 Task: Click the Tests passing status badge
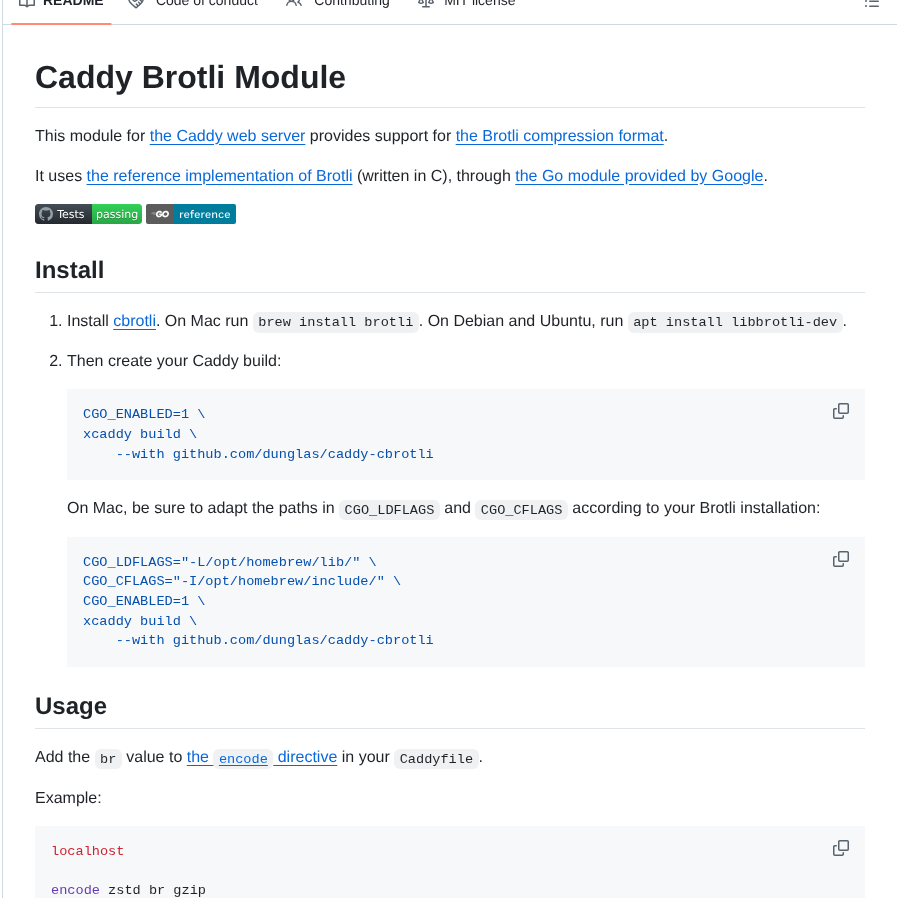coord(88,214)
